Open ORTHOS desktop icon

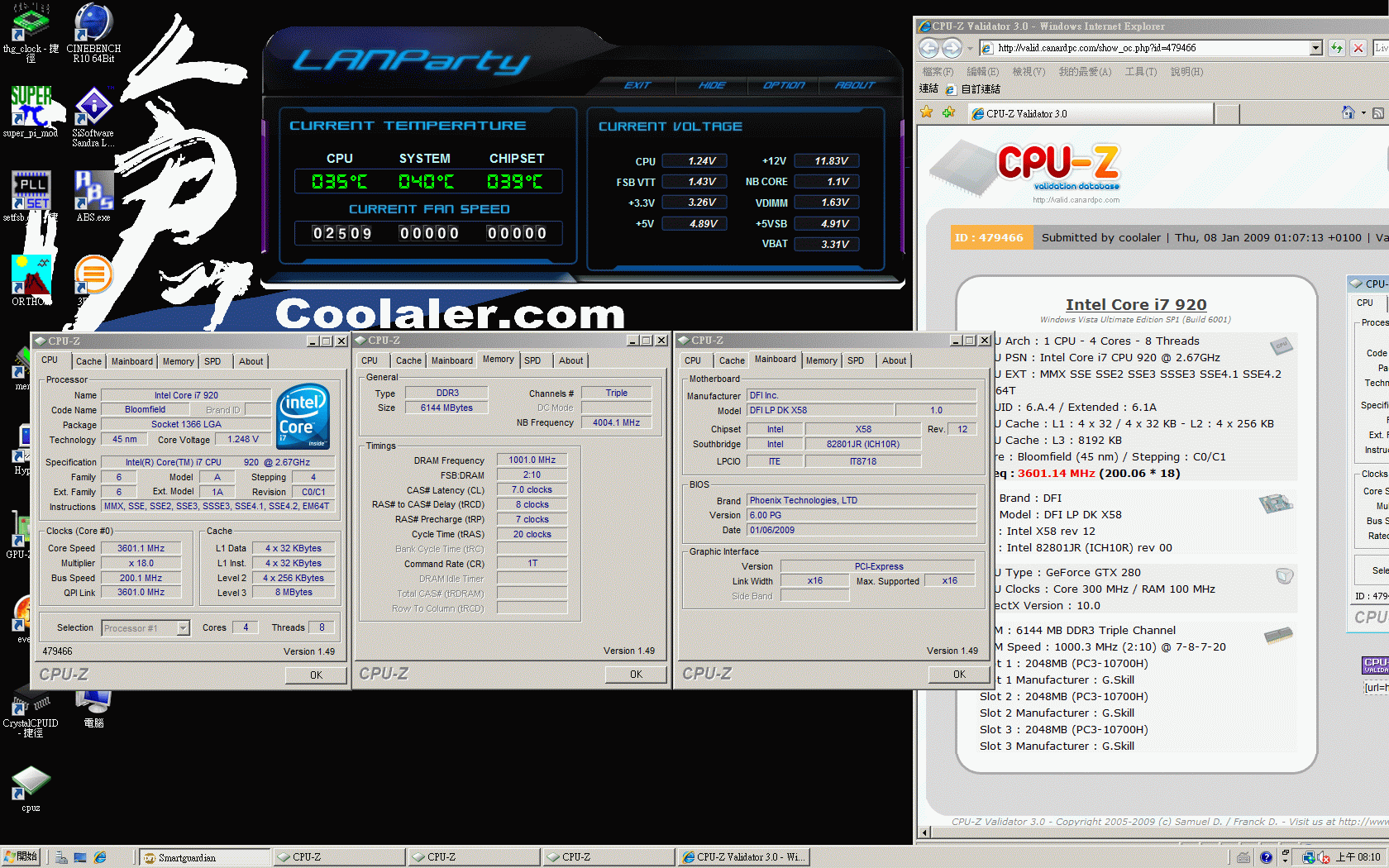click(31, 280)
